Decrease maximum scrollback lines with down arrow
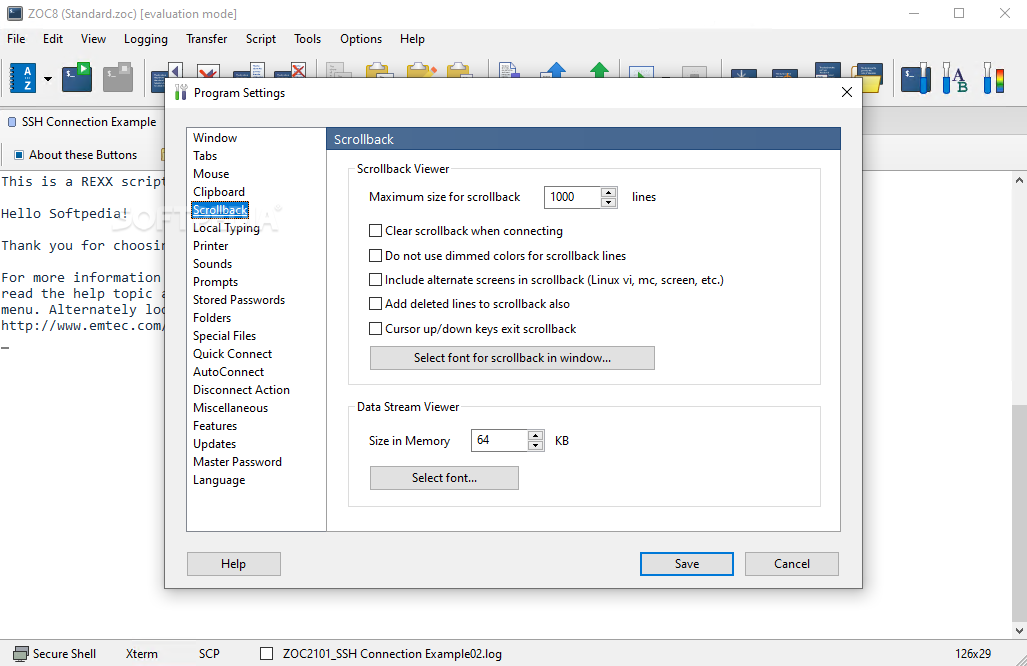The image size is (1027, 666). pos(608,202)
